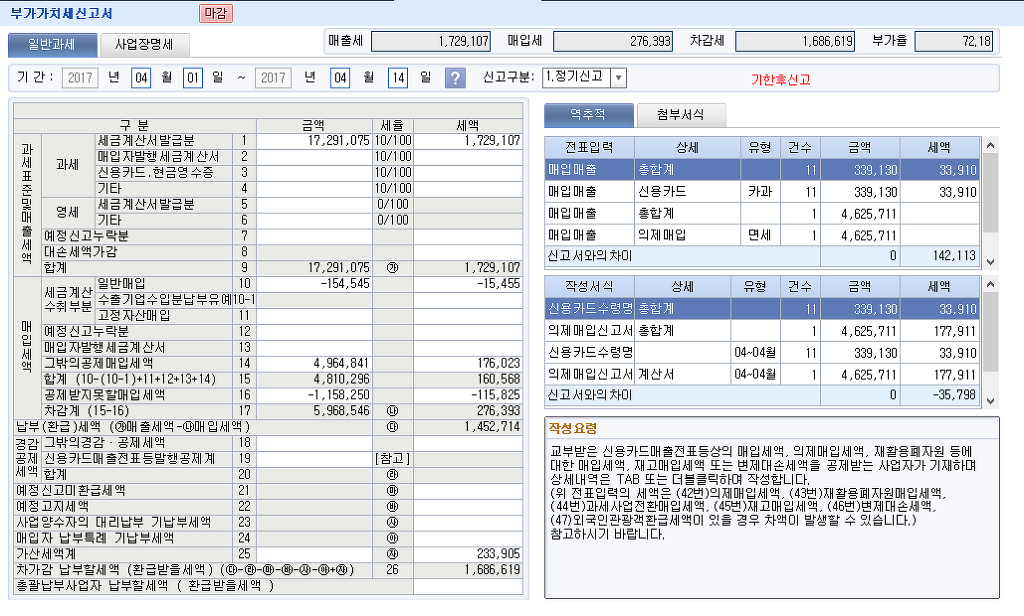Open the 신고구분 dropdown arrow
Image resolution: width=1024 pixels, height=616 pixels.
pos(617,78)
